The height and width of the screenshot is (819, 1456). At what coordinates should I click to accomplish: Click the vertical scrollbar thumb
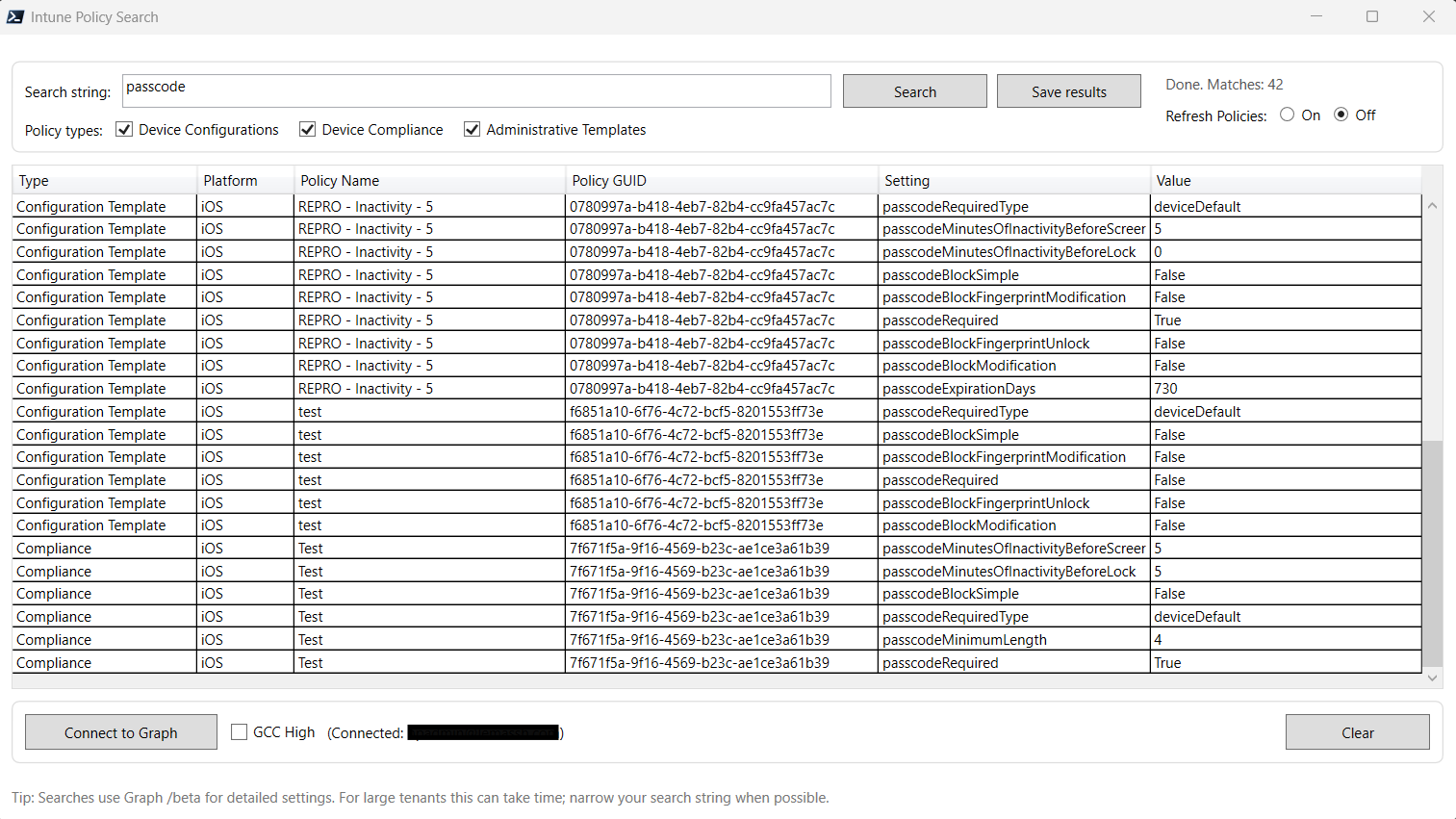pos(1432,553)
